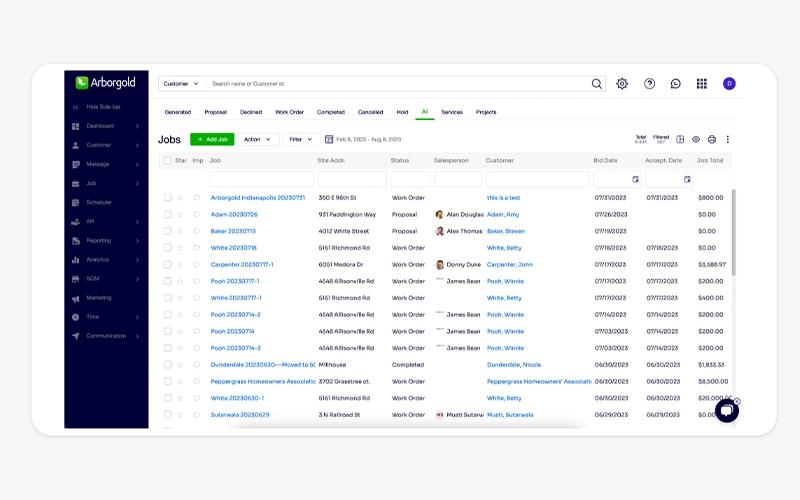Toggle Imp circle for Pooh 20230714 row

click(x=196, y=331)
